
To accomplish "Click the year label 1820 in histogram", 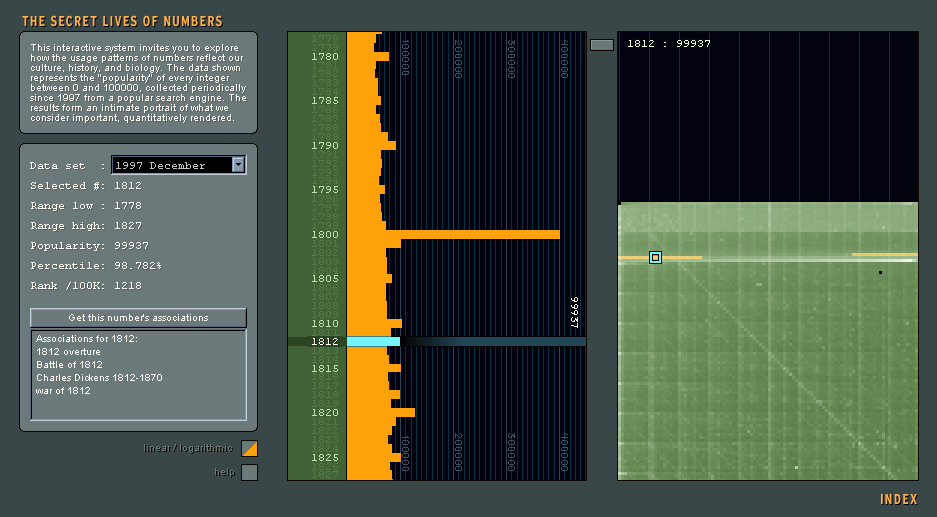I will pos(324,412).
